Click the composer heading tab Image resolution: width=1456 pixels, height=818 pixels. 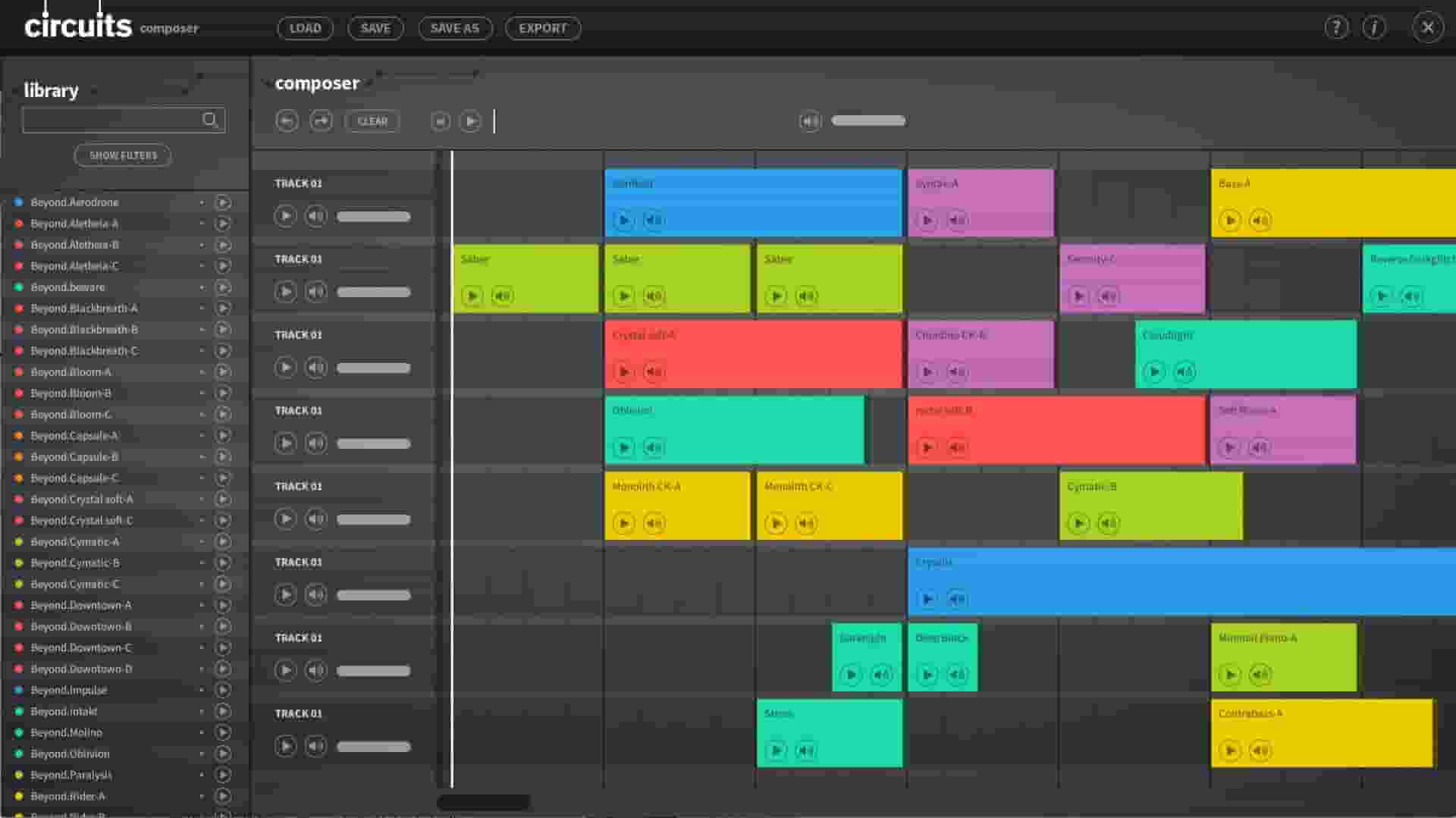[317, 83]
